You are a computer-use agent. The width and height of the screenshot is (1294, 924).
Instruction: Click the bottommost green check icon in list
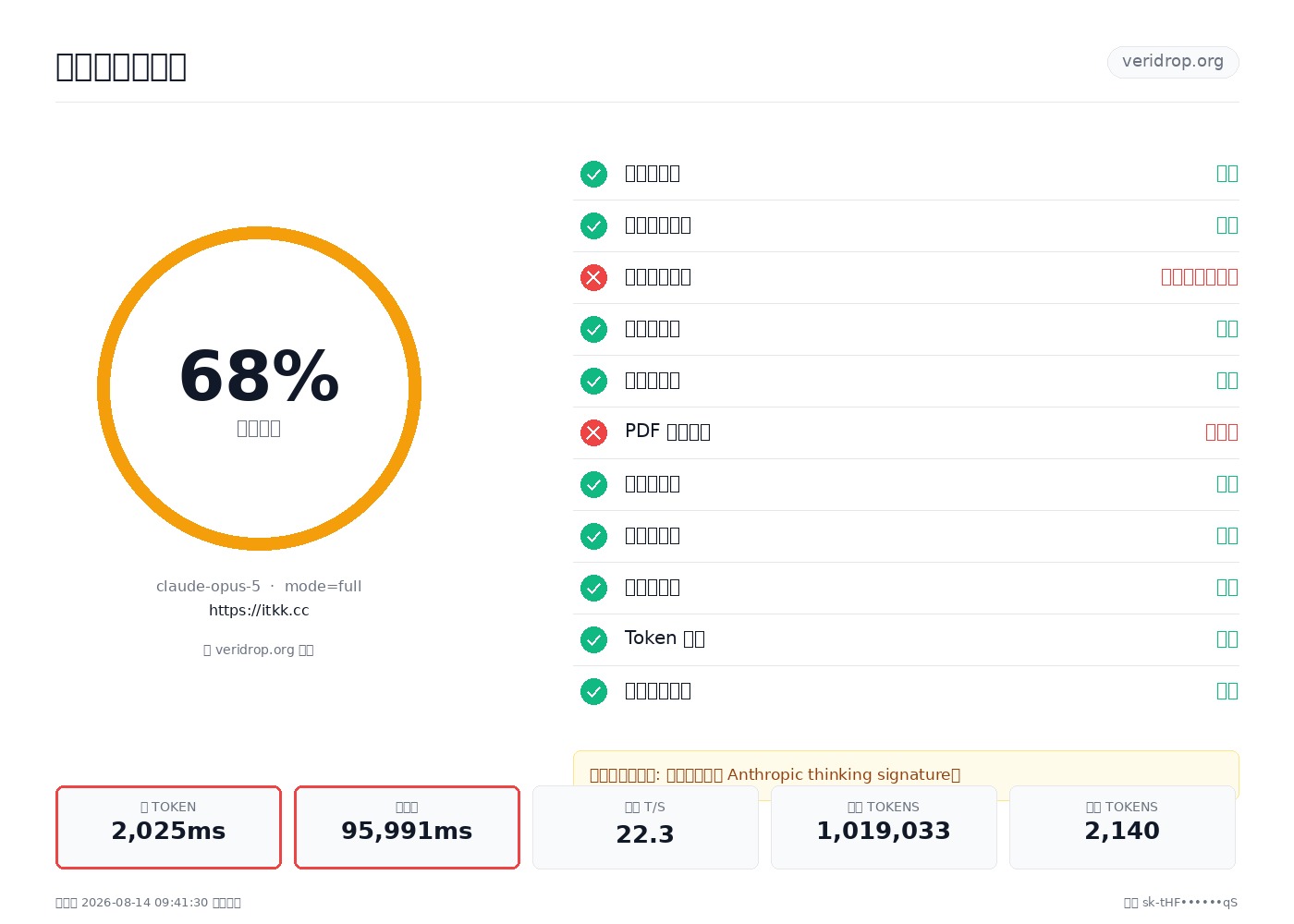point(593,691)
